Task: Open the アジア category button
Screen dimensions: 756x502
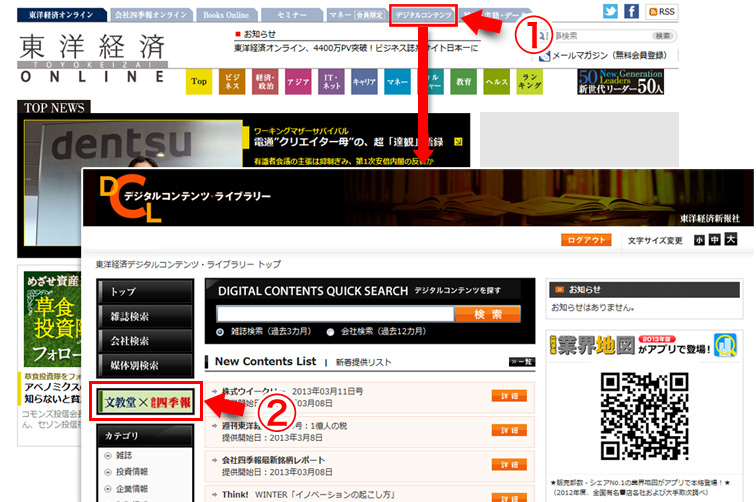Action: [x=298, y=81]
